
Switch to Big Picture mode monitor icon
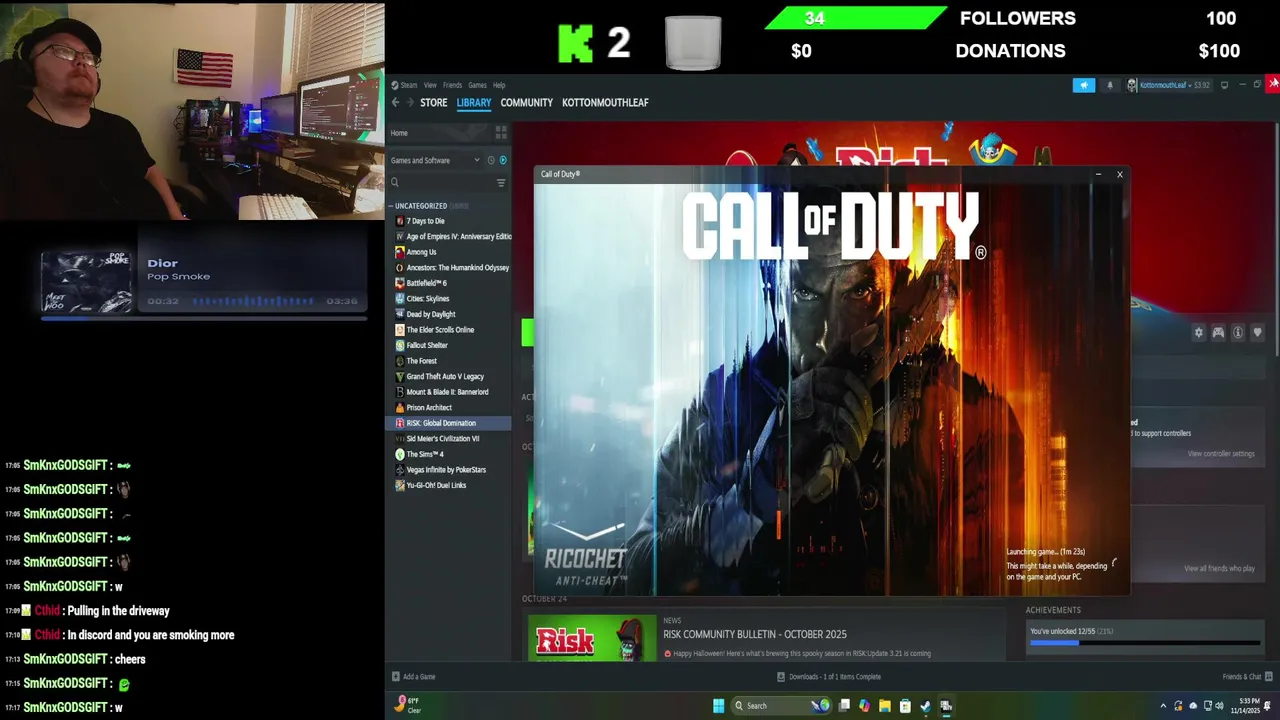tap(1225, 85)
